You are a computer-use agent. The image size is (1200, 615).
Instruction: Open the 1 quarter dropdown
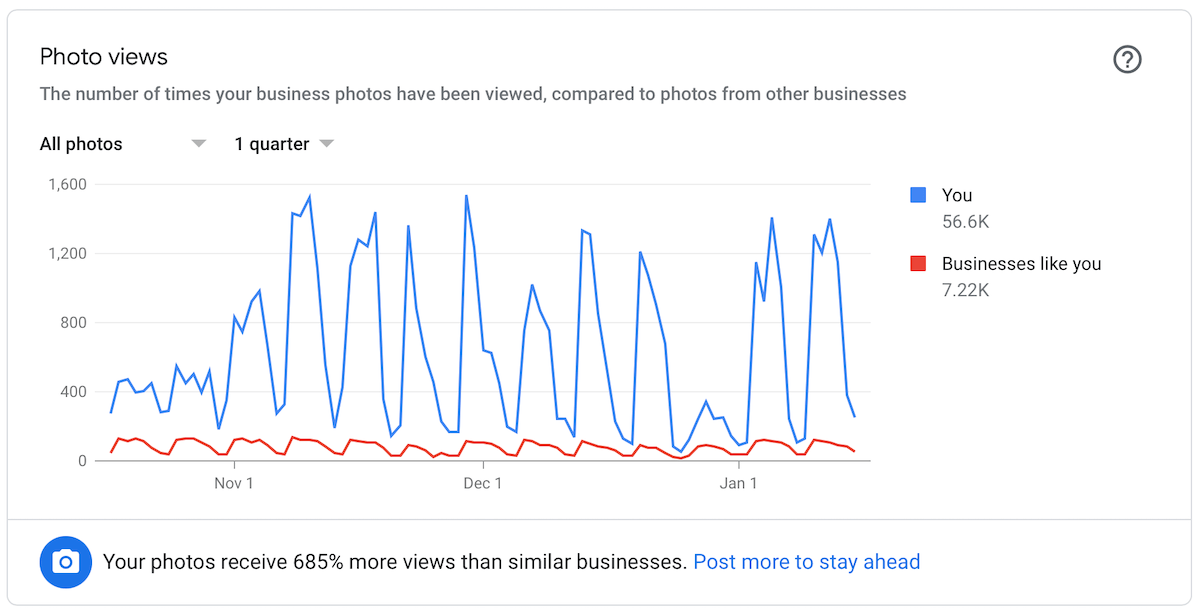point(284,144)
